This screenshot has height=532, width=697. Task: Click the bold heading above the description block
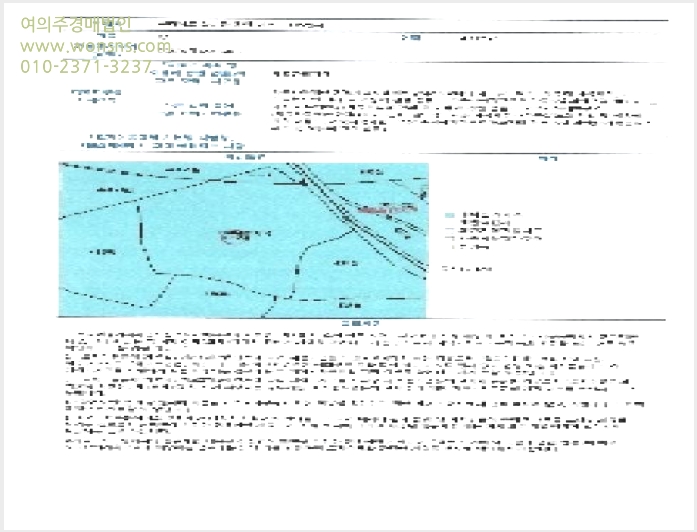[x=301, y=74]
